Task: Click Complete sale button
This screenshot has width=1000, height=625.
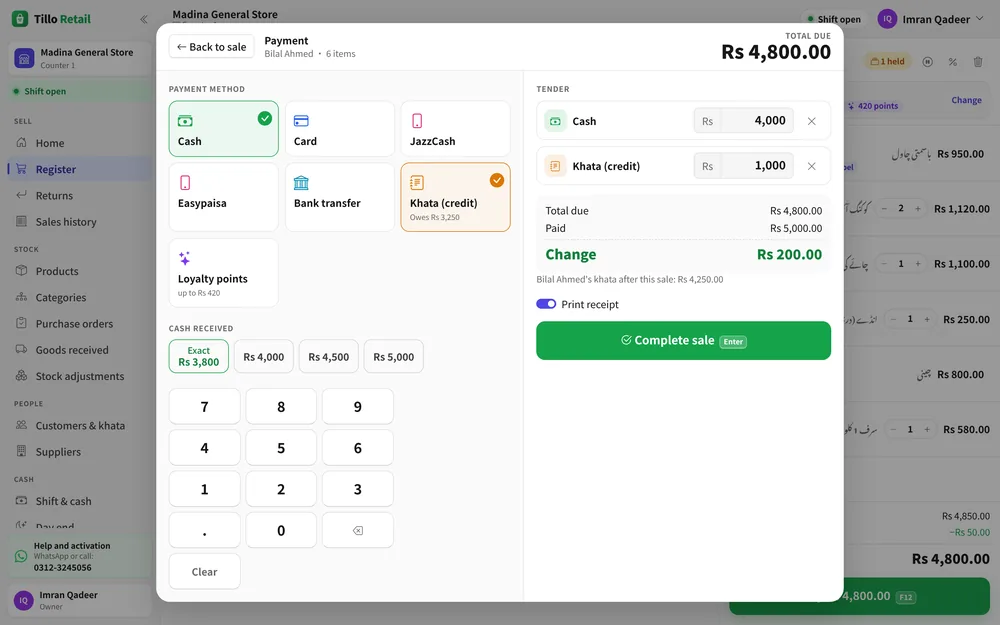Action: pos(683,341)
